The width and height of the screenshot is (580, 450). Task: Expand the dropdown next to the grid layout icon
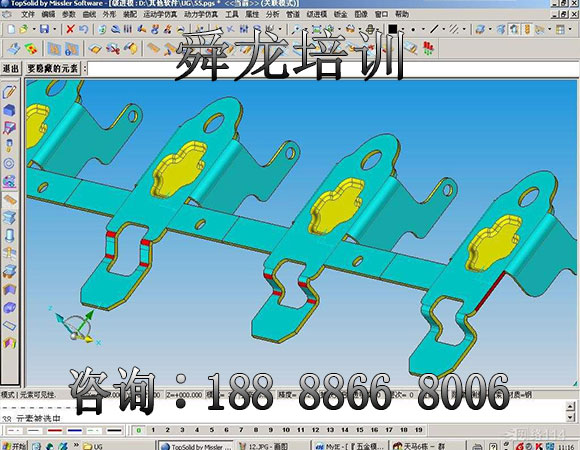click(x=570, y=29)
